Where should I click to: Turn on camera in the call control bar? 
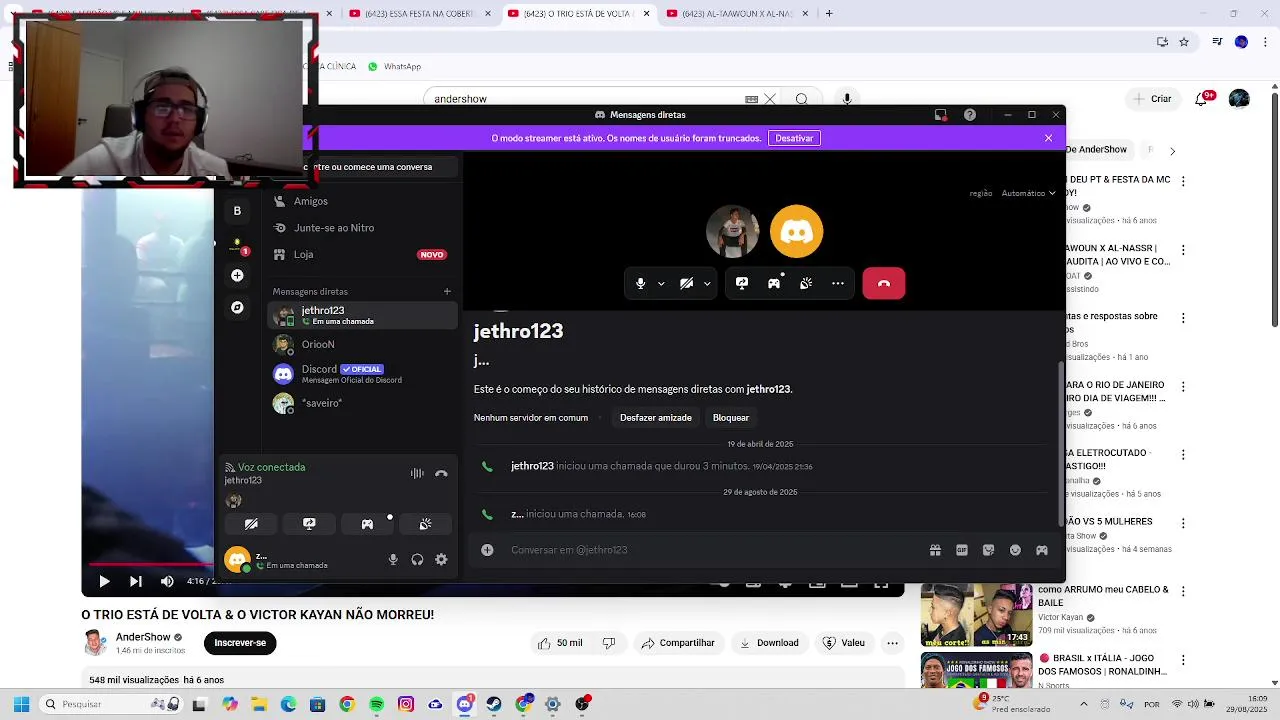[x=686, y=284]
